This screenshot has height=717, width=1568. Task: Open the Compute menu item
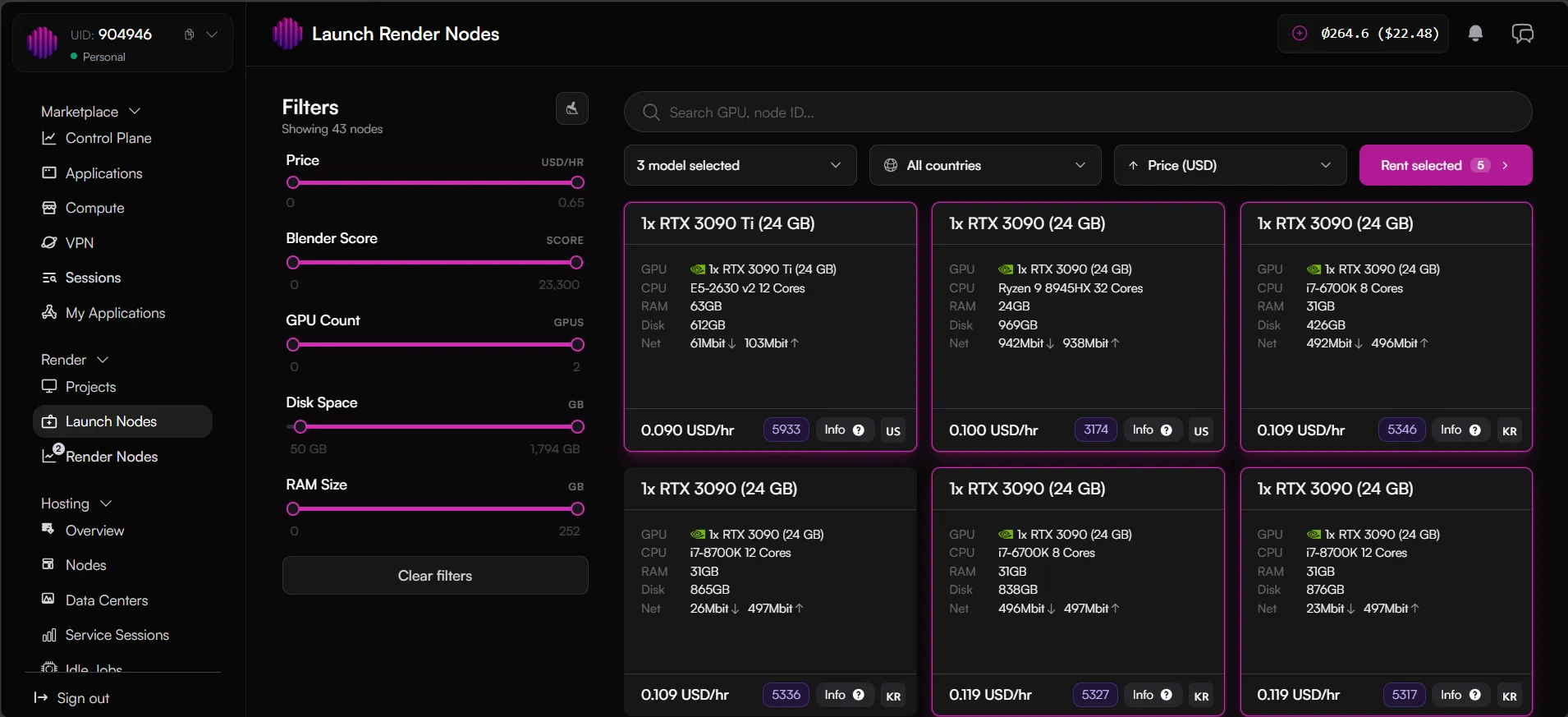point(94,208)
